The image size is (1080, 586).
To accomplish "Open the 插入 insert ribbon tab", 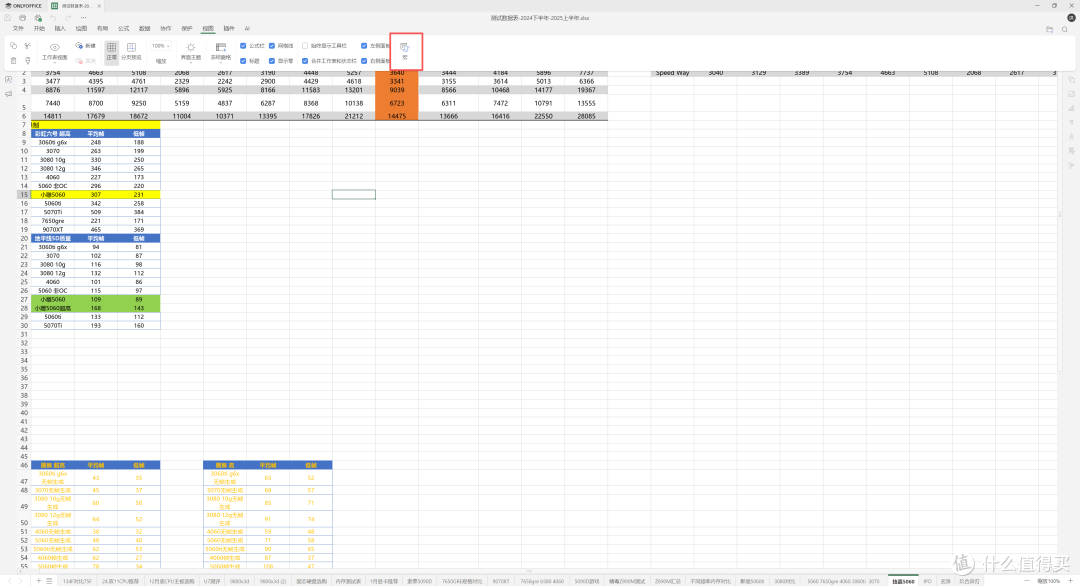I will pyautogui.click(x=60, y=29).
